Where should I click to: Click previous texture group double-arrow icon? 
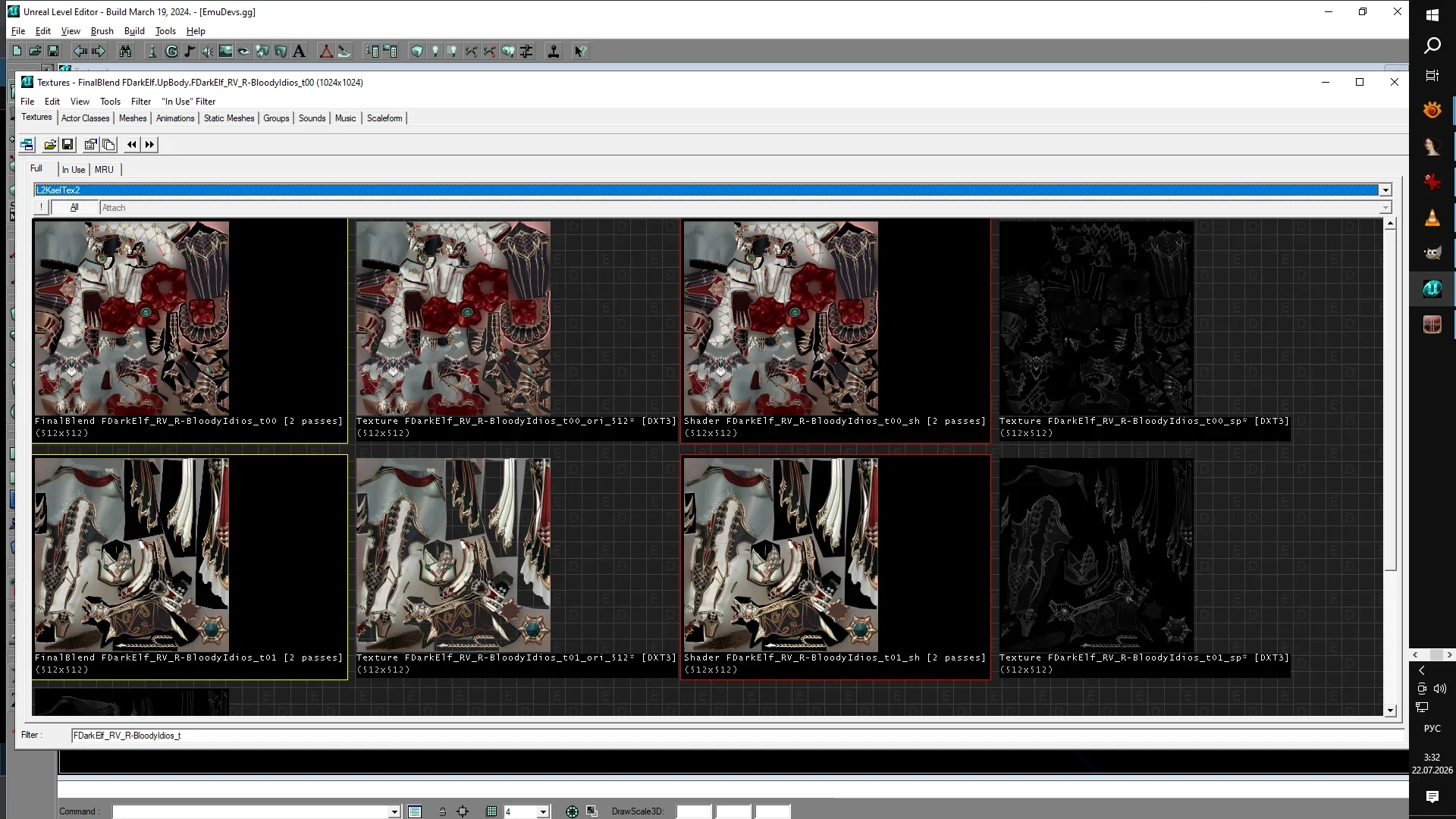tap(132, 144)
